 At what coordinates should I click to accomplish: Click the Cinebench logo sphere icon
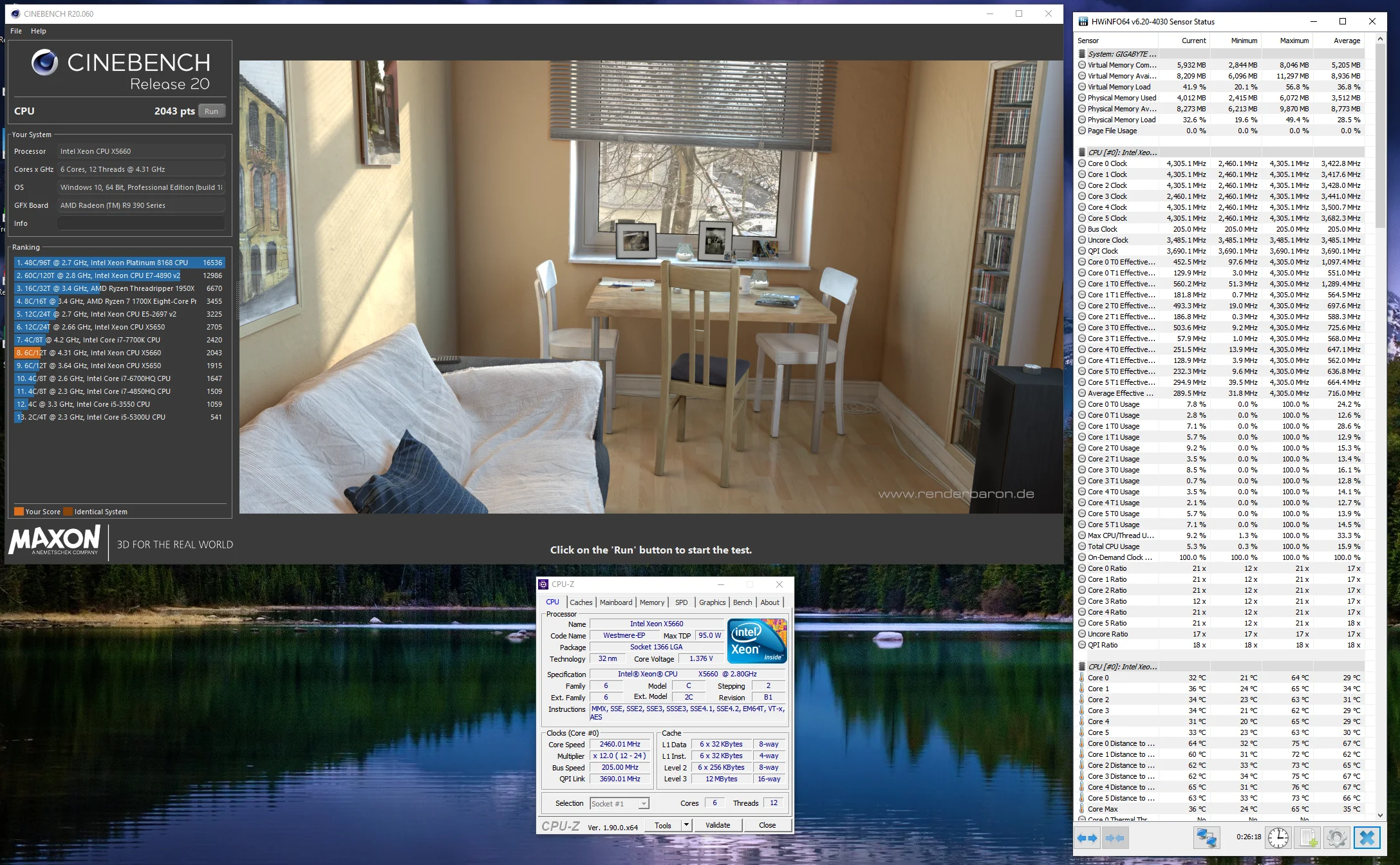44,62
